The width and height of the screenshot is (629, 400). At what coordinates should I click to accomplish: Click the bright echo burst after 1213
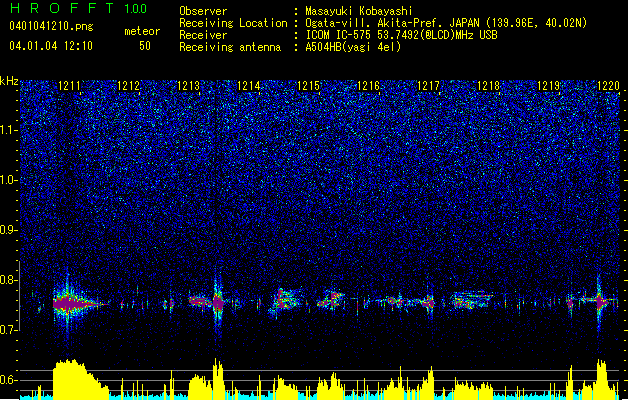click(x=218, y=302)
